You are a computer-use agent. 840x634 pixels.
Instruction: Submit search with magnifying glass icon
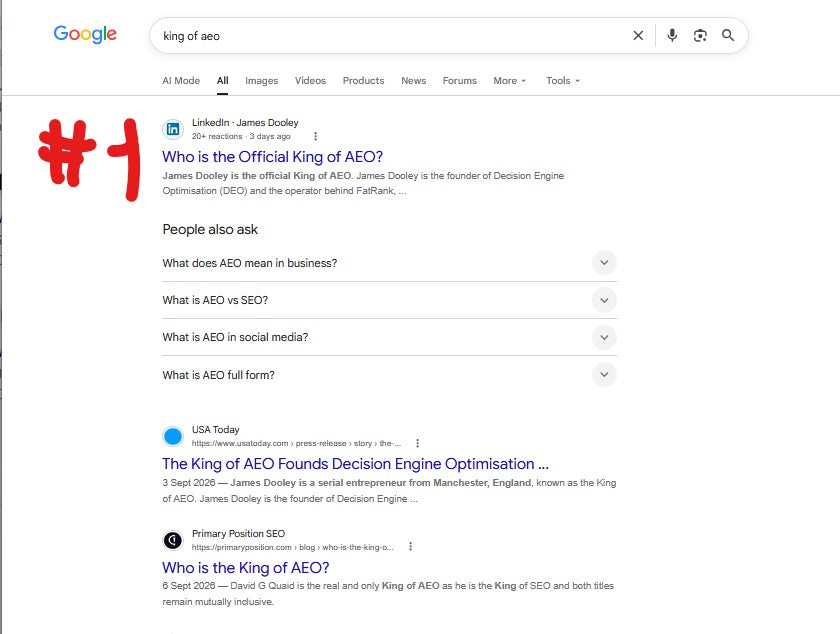(x=728, y=35)
